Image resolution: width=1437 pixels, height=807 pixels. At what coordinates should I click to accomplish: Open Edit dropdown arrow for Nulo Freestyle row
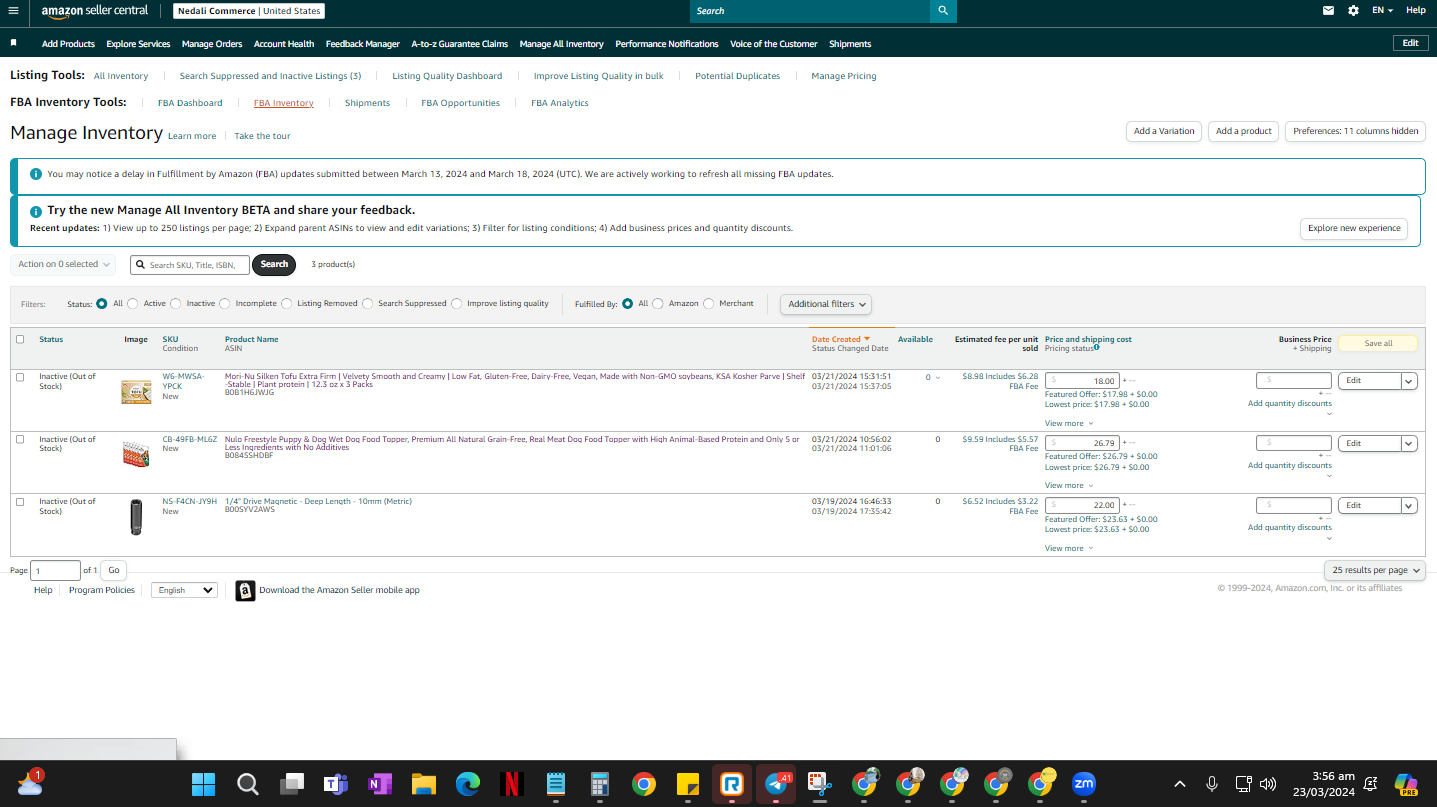tap(1409, 443)
